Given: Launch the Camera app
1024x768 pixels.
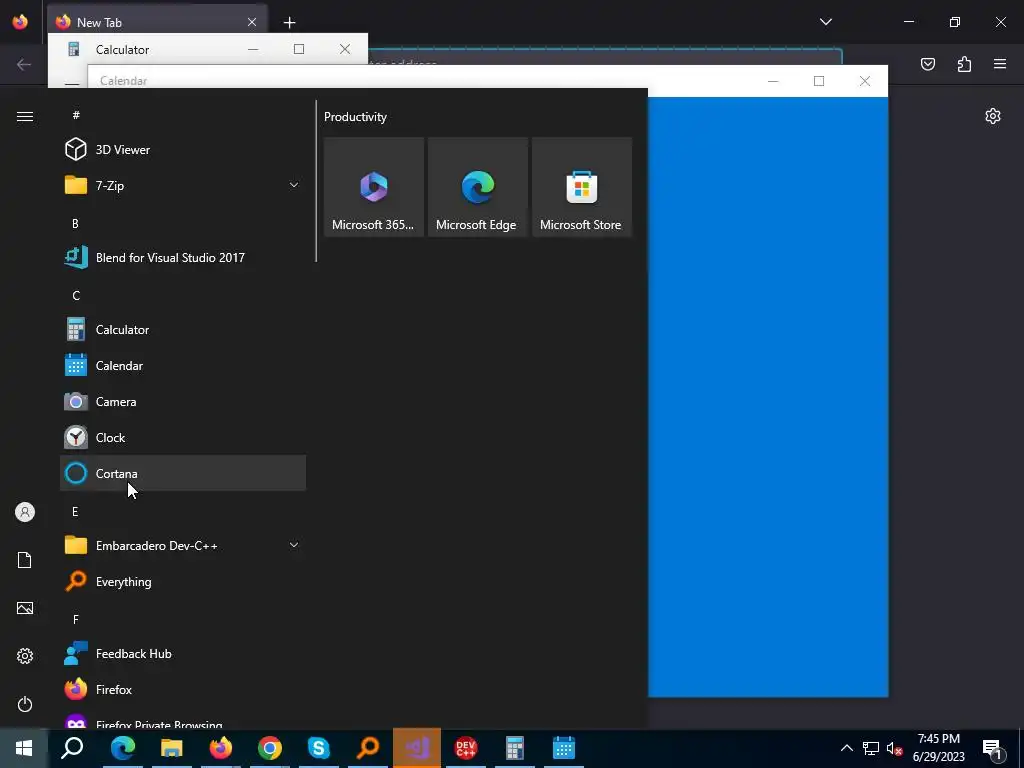Looking at the screenshot, I should coord(183,402).
